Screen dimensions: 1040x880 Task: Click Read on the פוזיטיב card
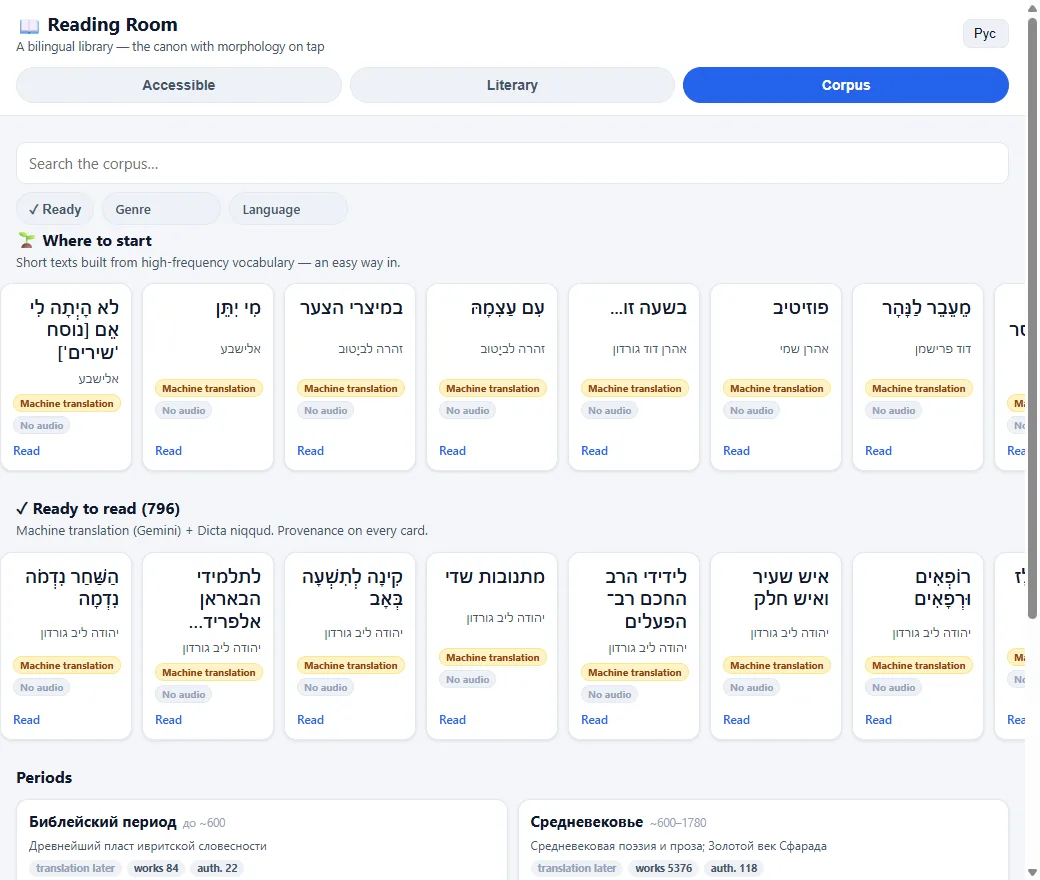pyautogui.click(x=736, y=451)
